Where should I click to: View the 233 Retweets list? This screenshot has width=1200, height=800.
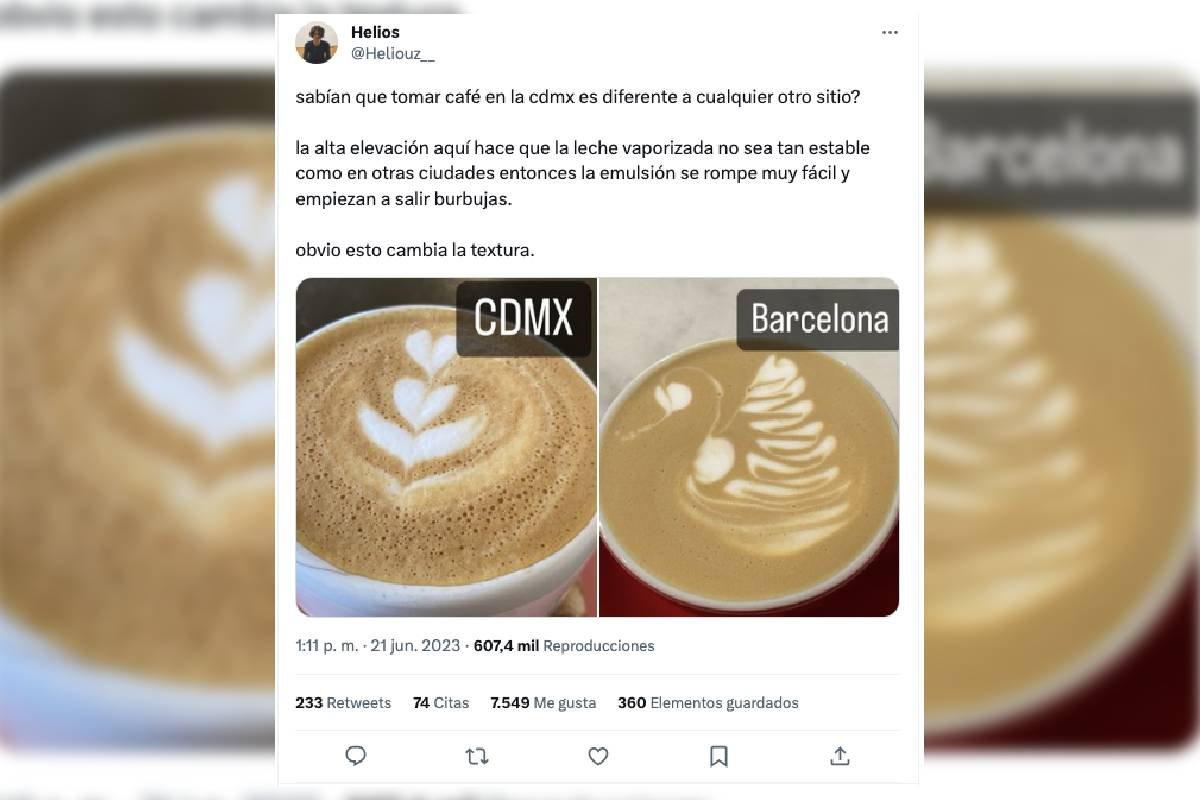click(343, 703)
